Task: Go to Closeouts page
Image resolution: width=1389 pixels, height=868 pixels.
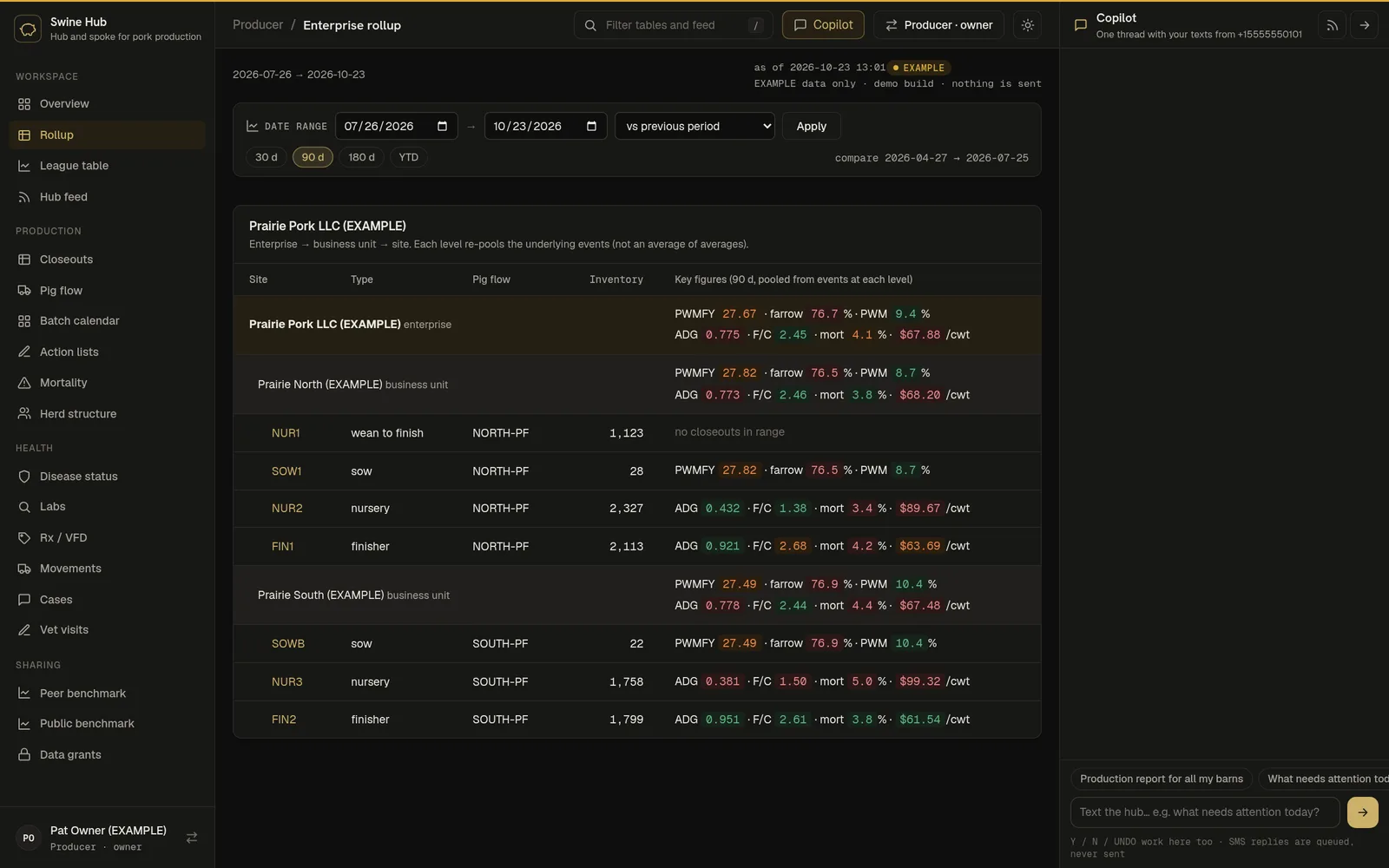Action: click(x=107, y=260)
